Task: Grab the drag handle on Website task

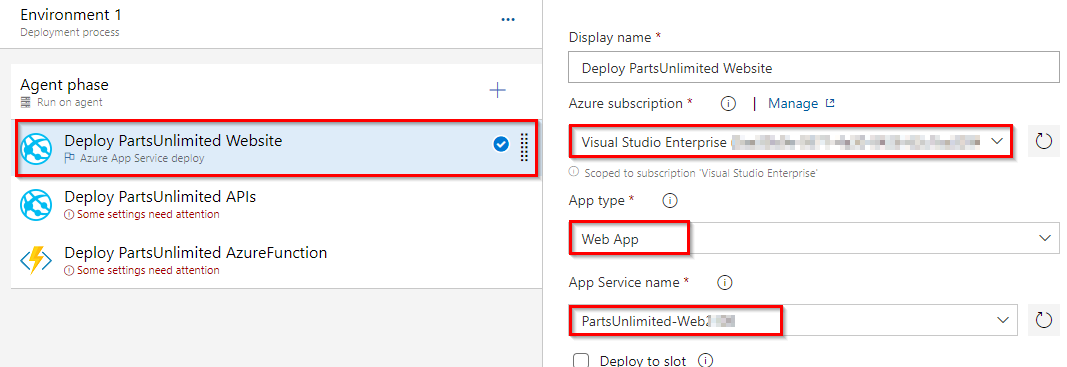Action: click(524, 148)
